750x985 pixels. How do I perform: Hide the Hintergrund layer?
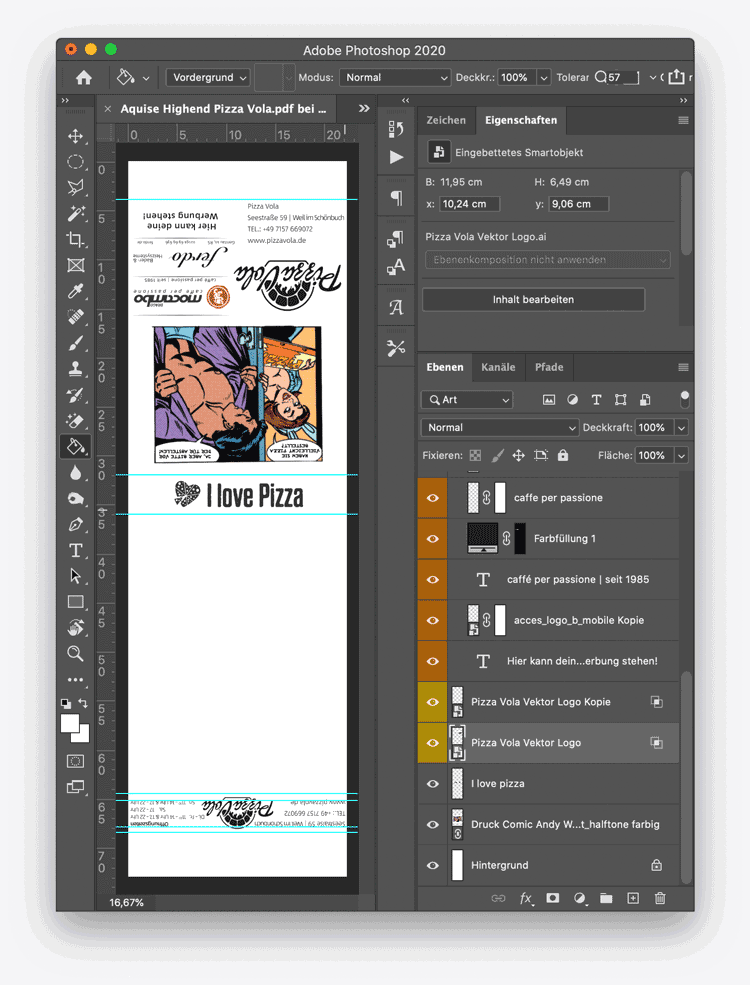[x=433, y=865]
